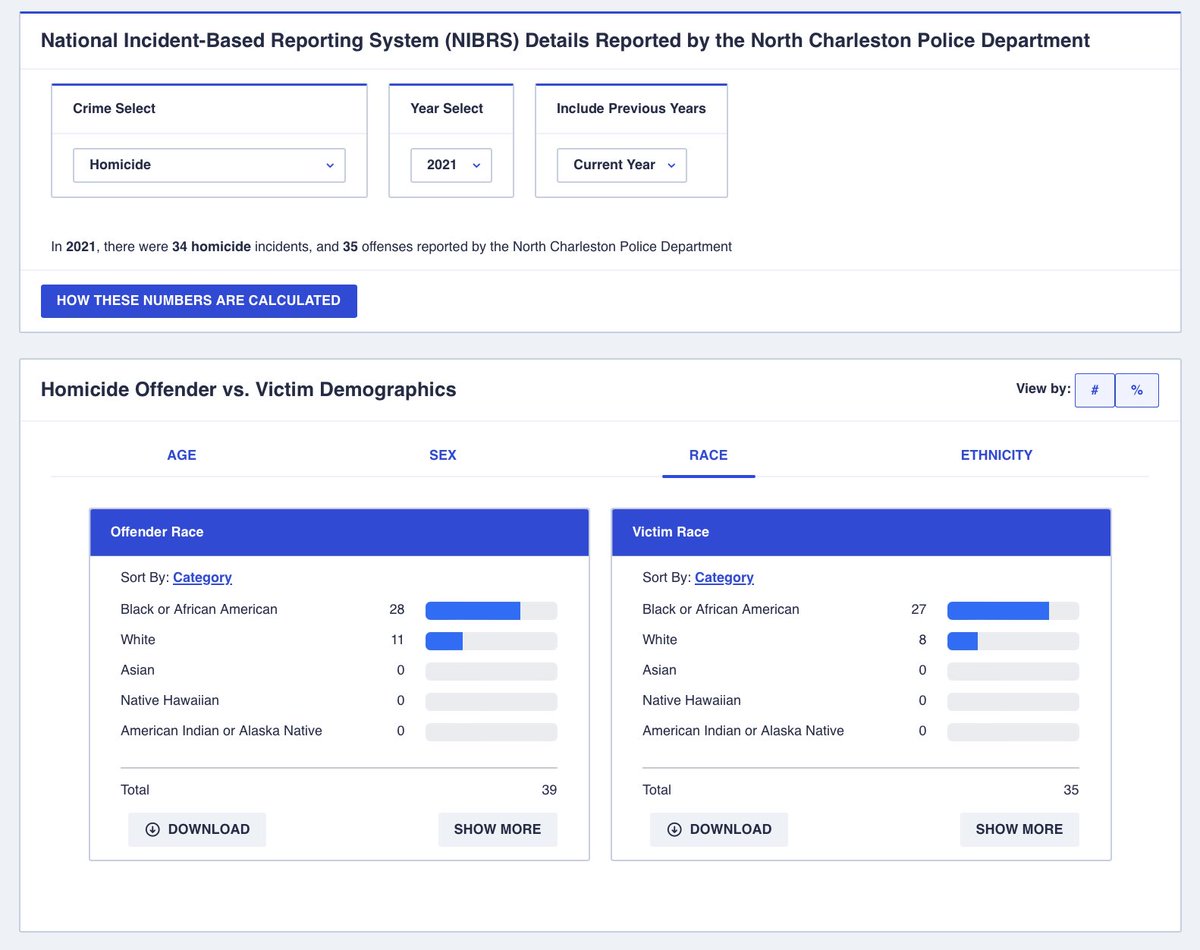Image resolution: width=1200 pixels, height=950 pixels.
Task: Switch view to number (#) mode
Action: coord(1095,390)
